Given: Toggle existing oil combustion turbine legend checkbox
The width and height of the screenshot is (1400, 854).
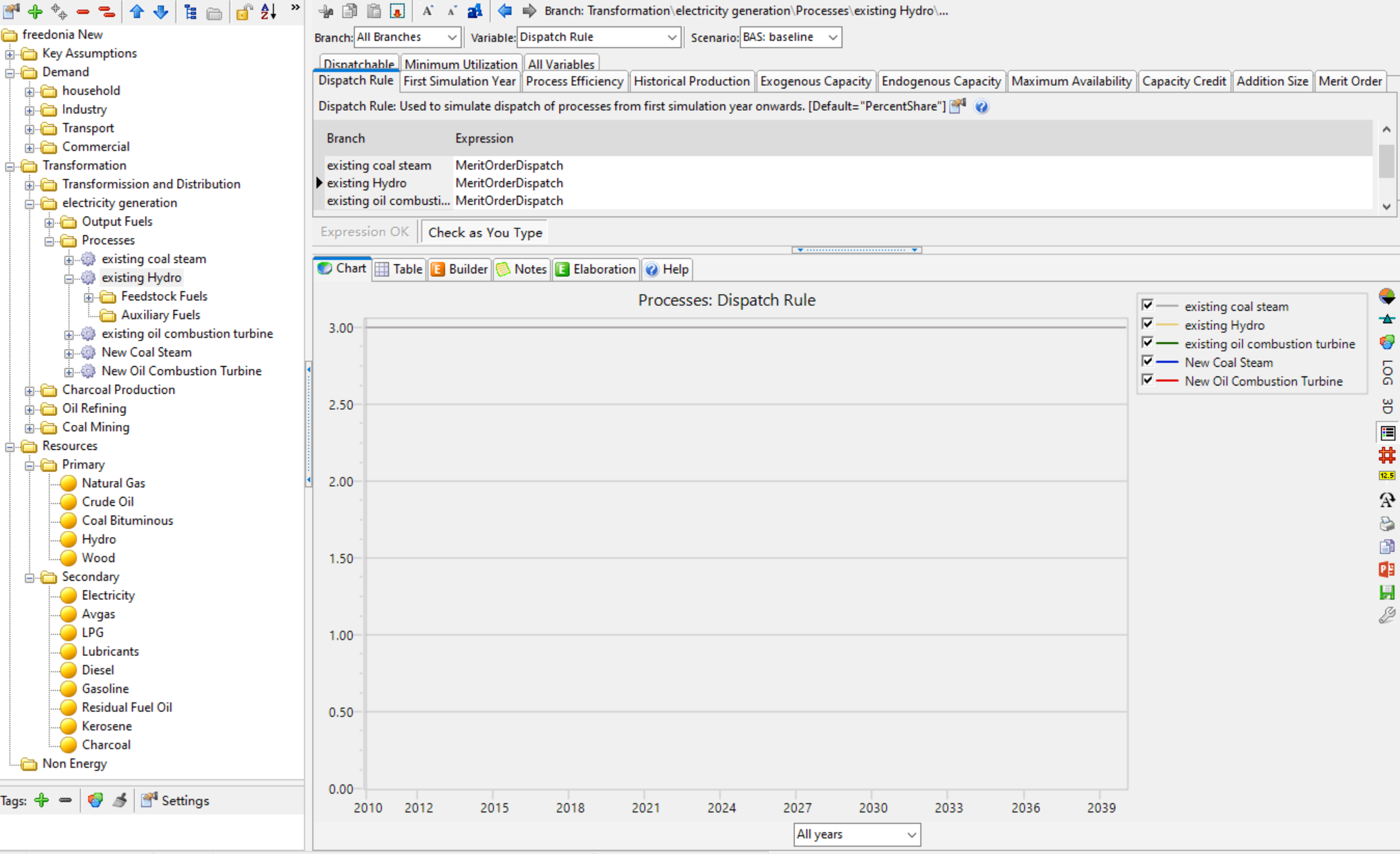Looking at the screenshot, I should (x=1148, y=343).
